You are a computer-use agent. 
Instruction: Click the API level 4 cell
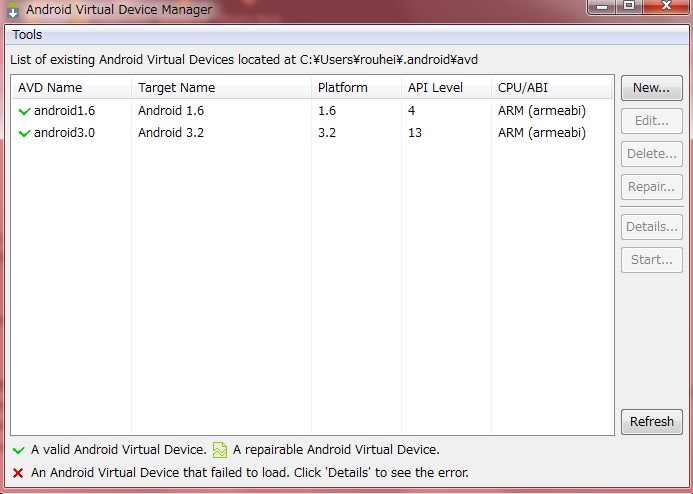pyautogui.click(x=411, y=110)
